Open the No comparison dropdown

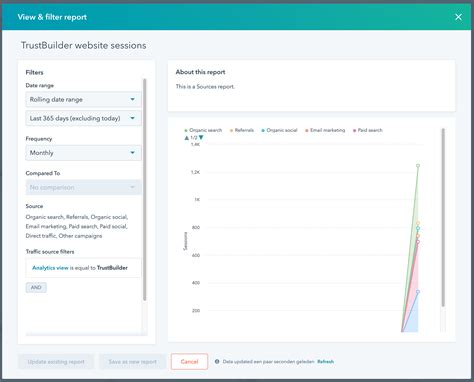point(83,187)
